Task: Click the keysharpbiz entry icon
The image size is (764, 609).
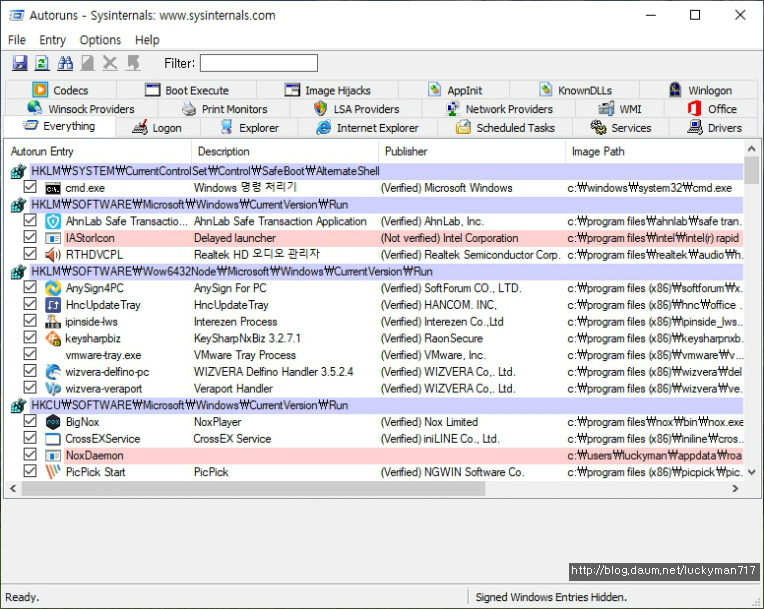Action: [53, 338]
